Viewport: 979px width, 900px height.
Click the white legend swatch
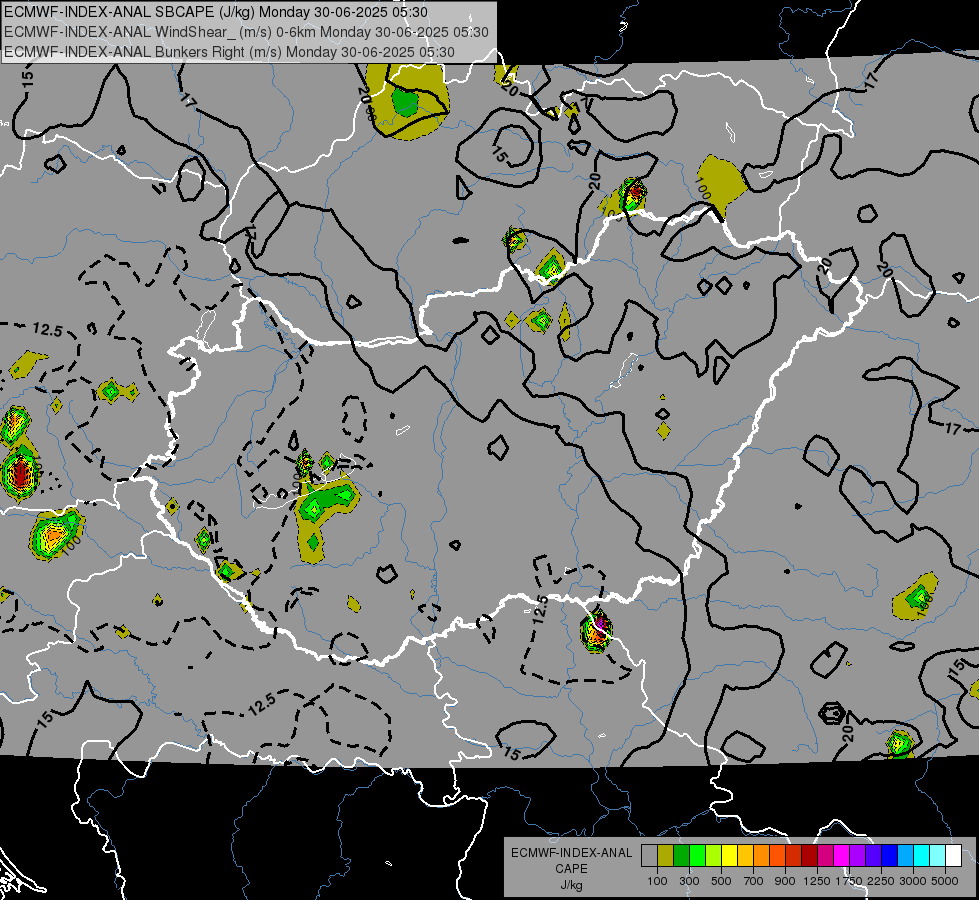[x=953, y=856]
